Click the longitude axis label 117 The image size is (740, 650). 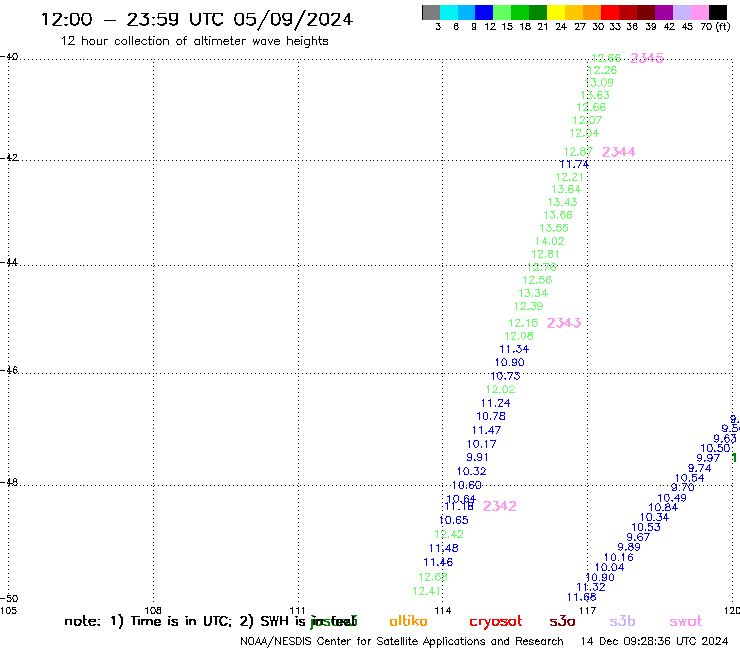point(588,610)
